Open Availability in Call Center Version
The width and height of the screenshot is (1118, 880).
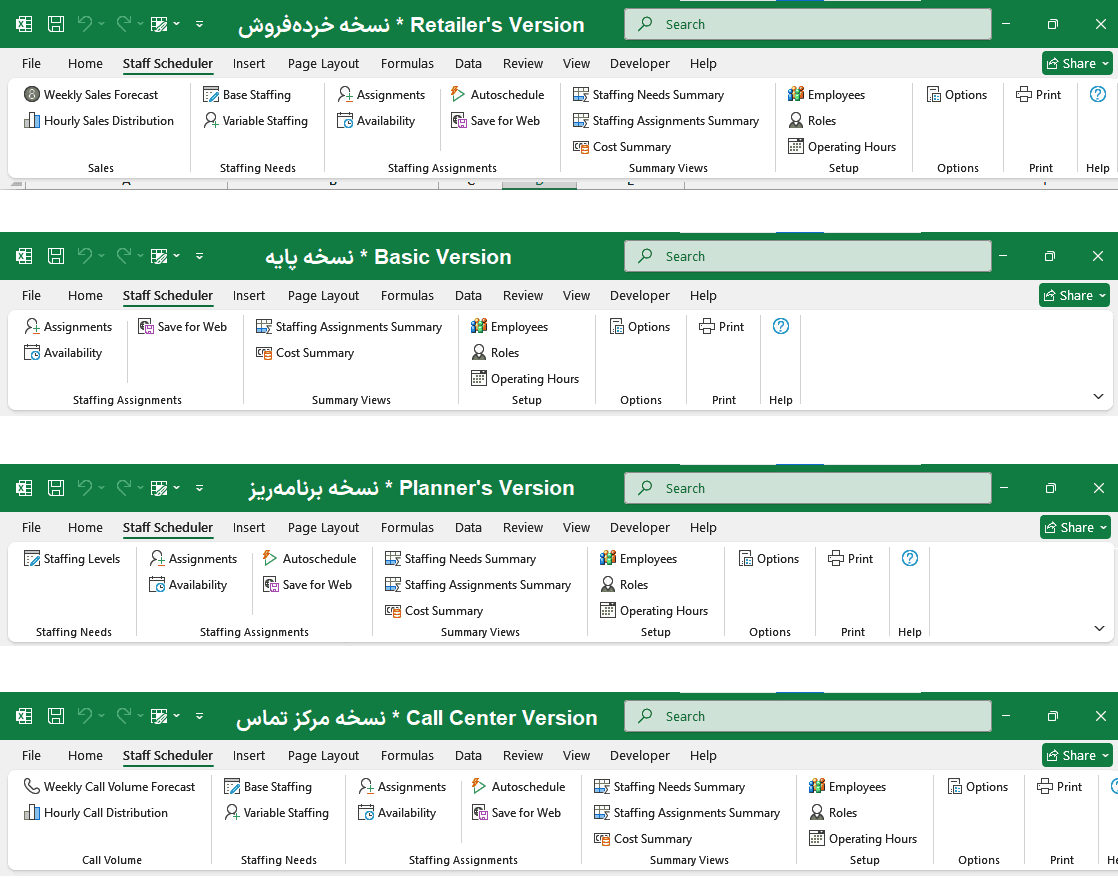tap(396, 813)
